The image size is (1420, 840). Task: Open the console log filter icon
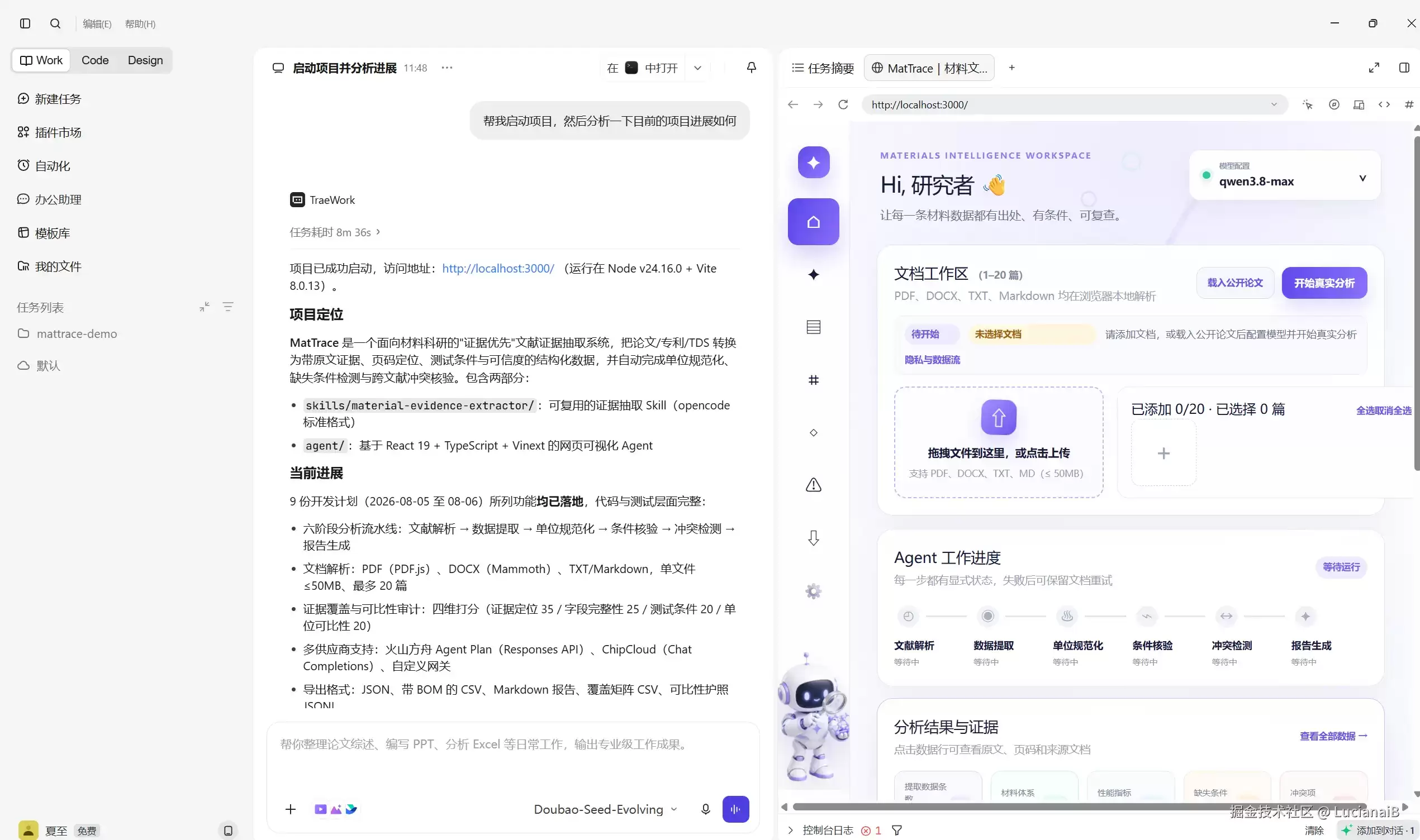pos(896,831)
